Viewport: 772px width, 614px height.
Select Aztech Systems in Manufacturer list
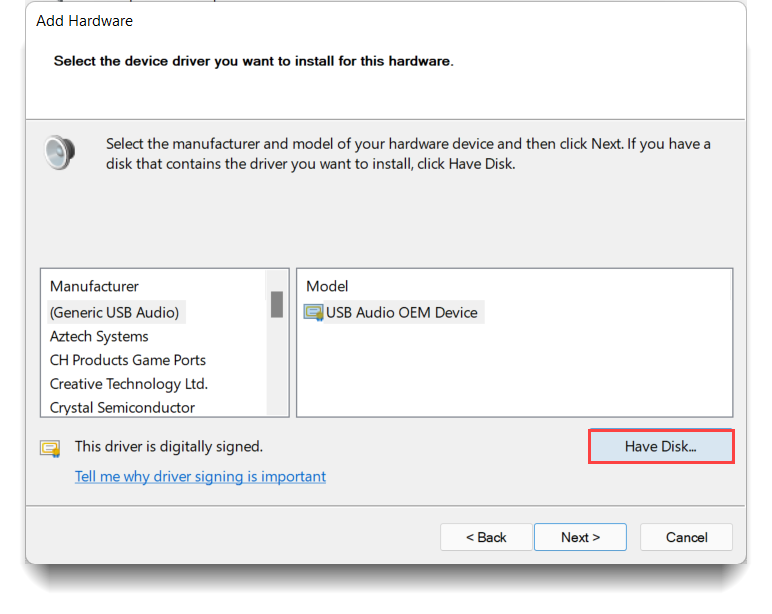(99, 337)
